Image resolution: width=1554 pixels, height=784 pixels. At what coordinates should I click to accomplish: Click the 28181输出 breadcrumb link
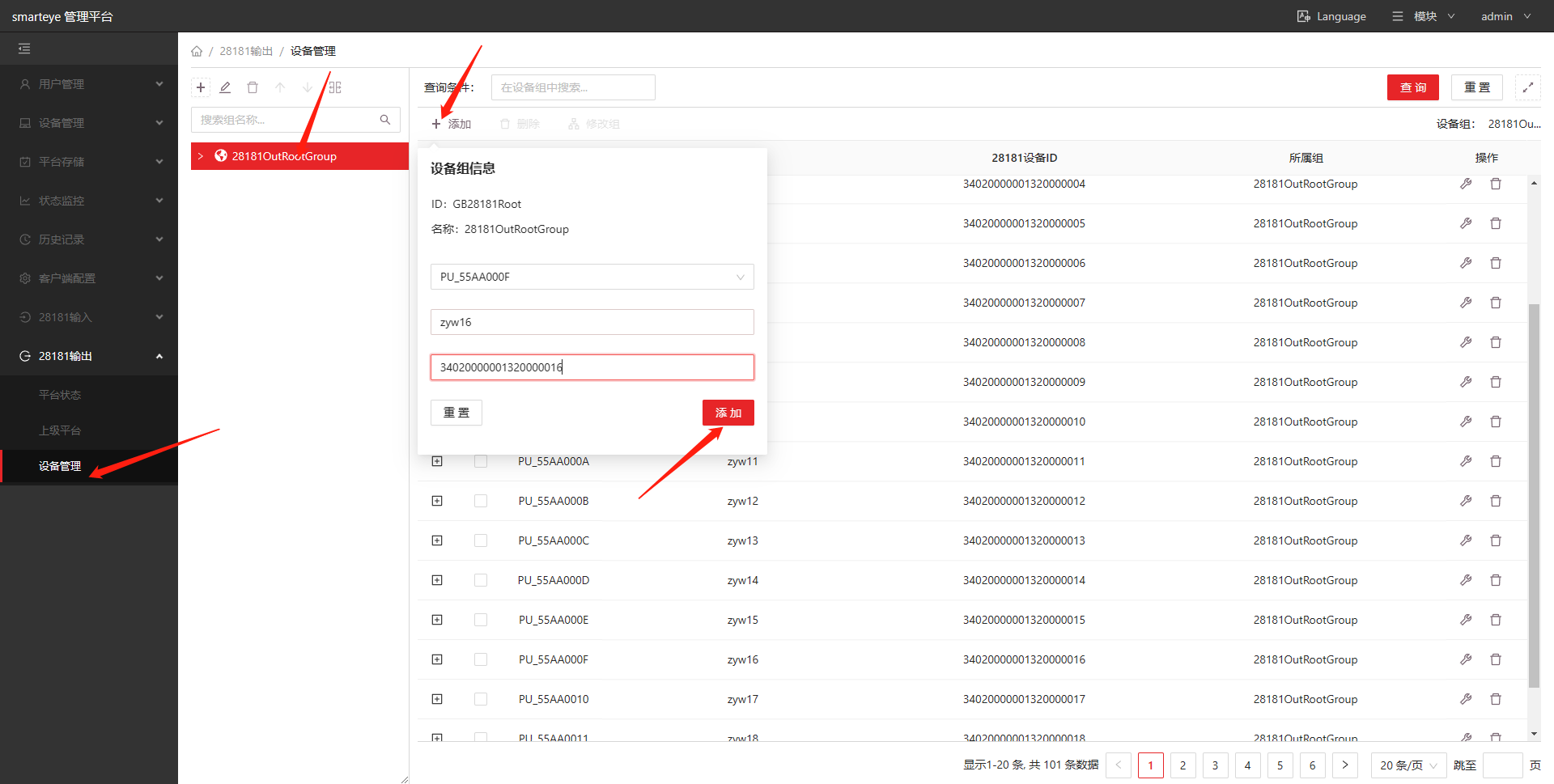point(246,51)
